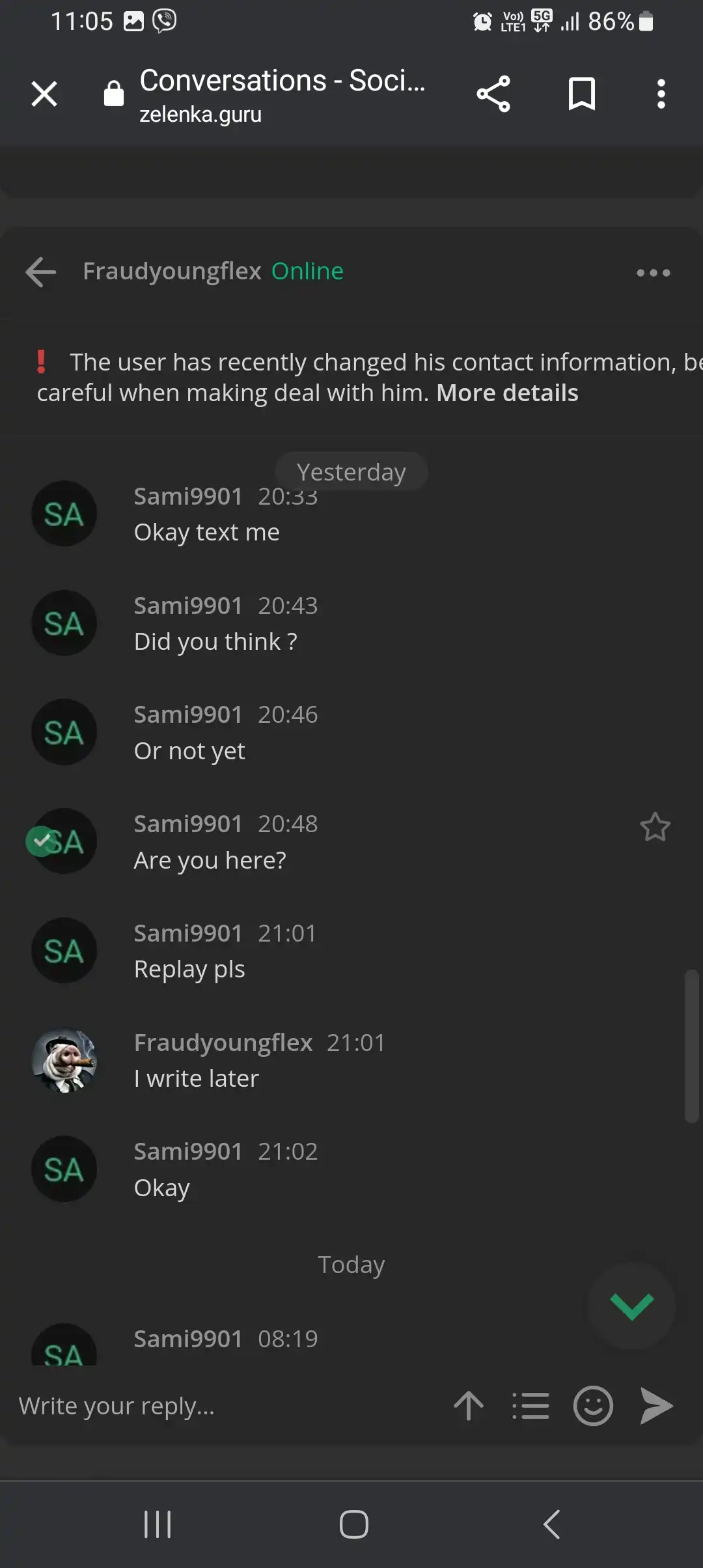Close the browser tab with X

tap(44, 94)
